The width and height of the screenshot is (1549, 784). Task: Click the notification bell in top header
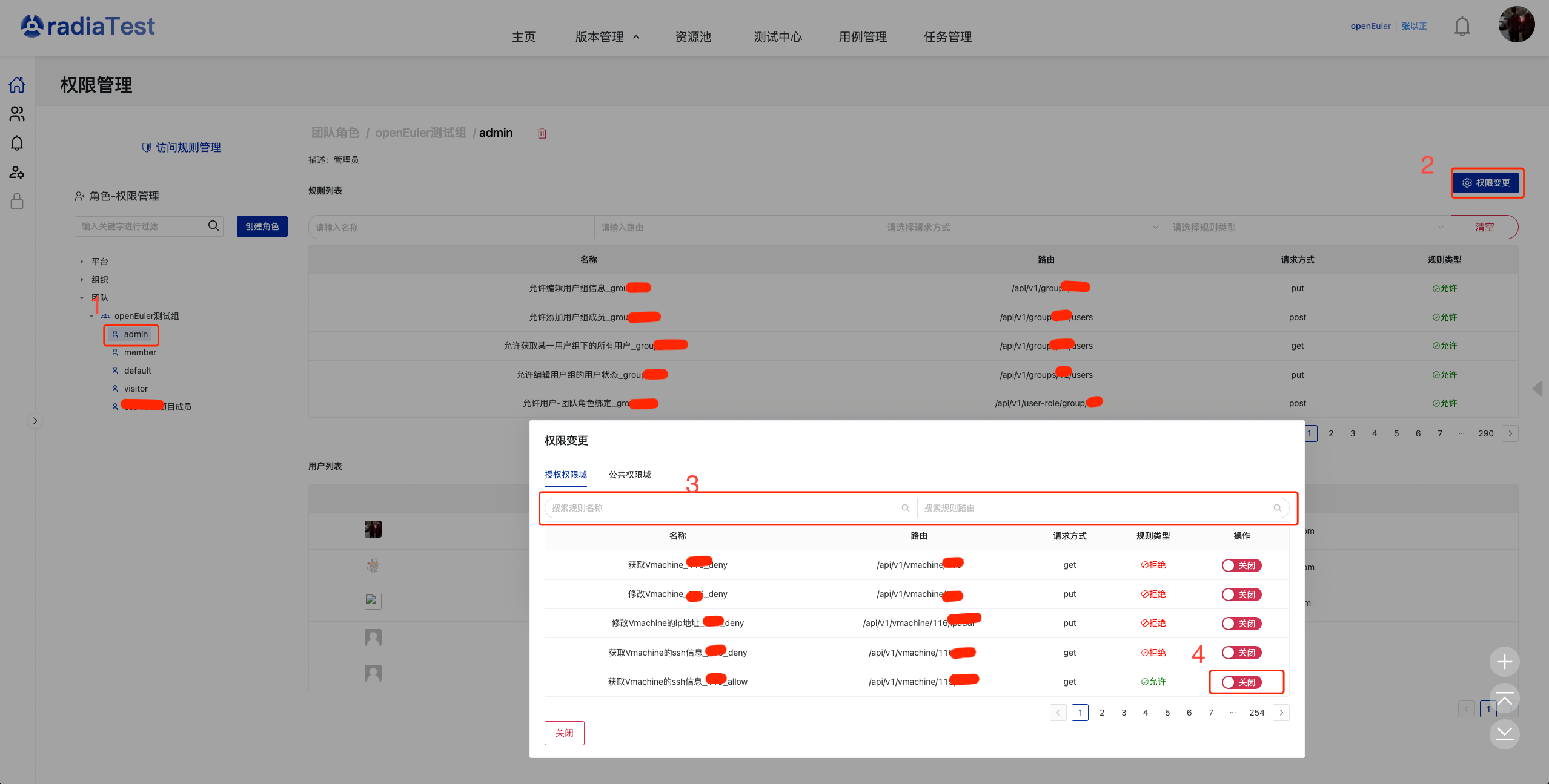tap(1462, 27)
